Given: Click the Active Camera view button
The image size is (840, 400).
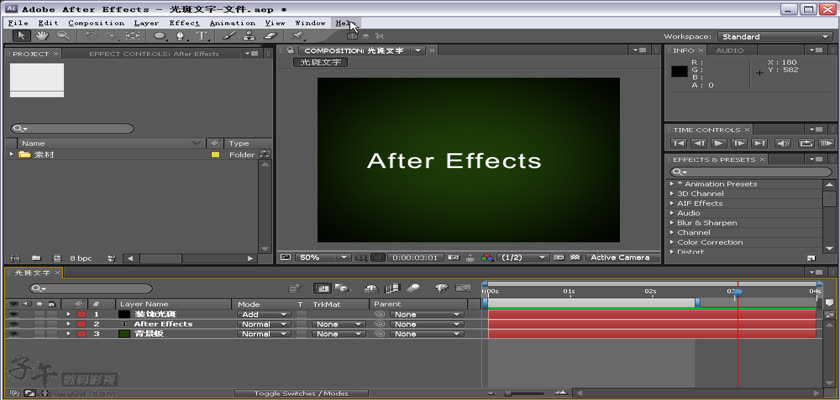Looking at the screenshot, I should coord(620,258).
